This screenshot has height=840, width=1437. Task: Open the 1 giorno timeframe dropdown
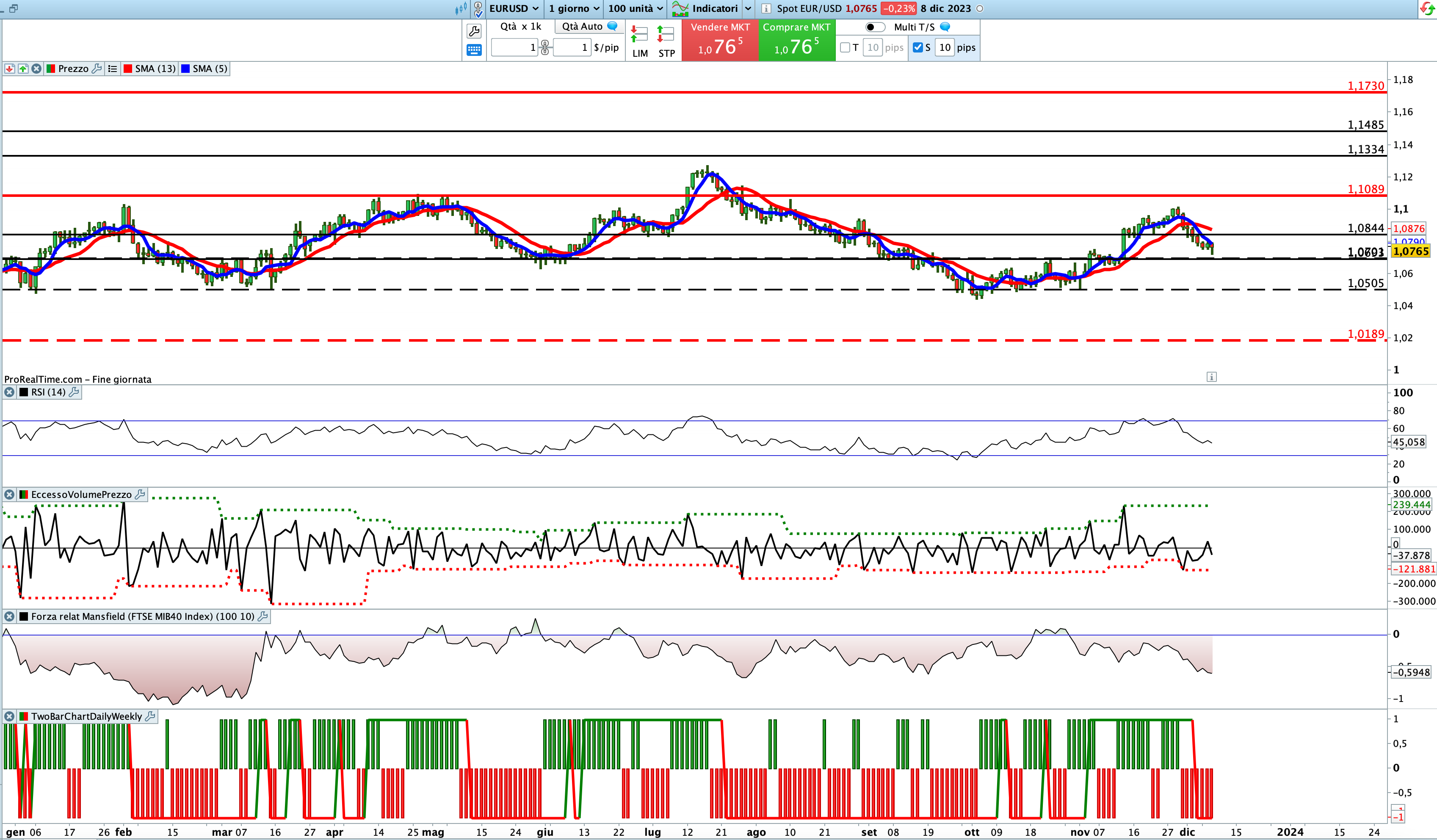coord(574,8)
